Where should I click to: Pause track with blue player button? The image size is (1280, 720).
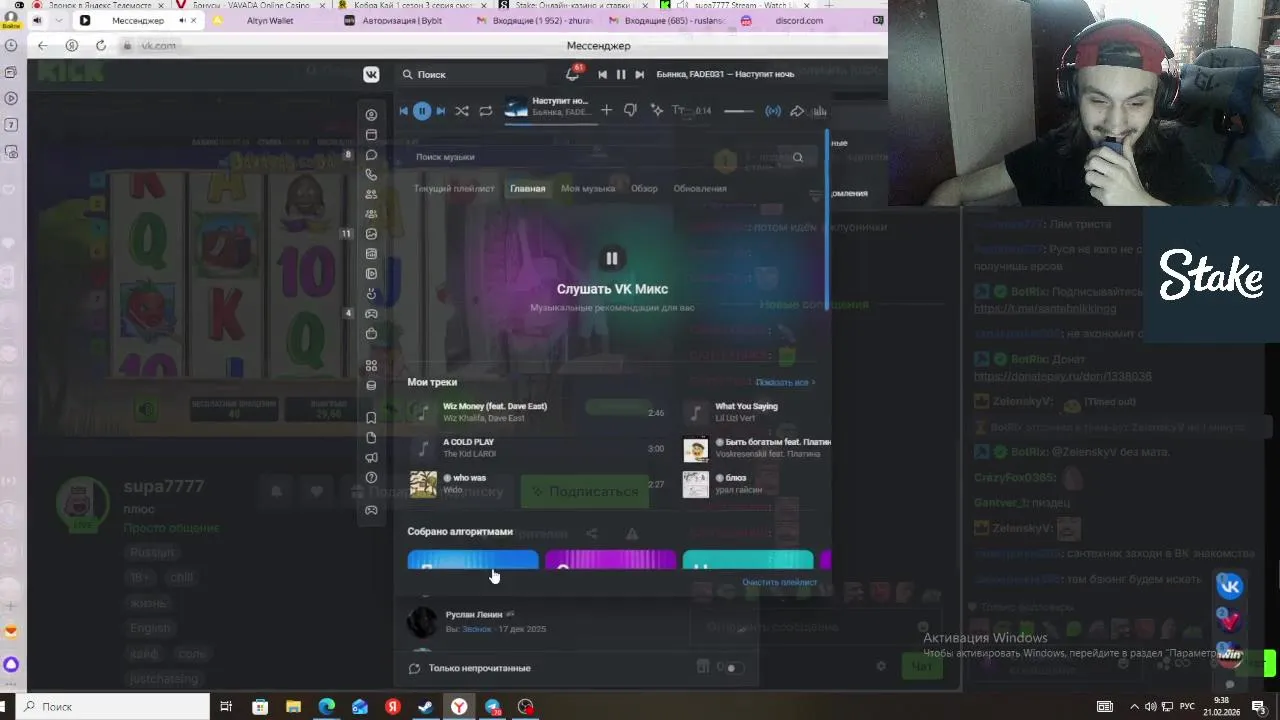pos(422,111)
